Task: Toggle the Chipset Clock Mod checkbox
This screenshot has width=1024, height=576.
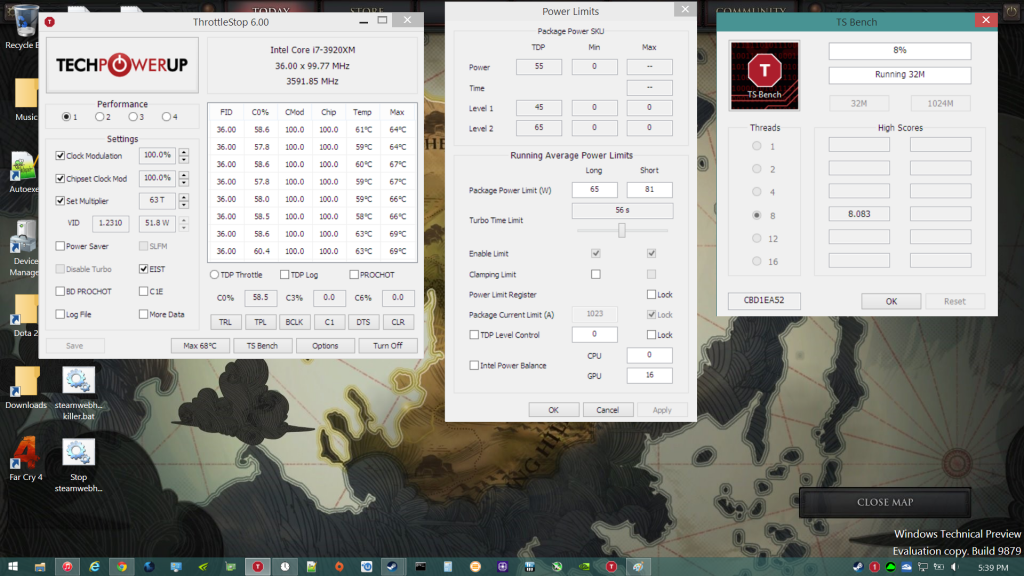Action: tap(60, 178)
